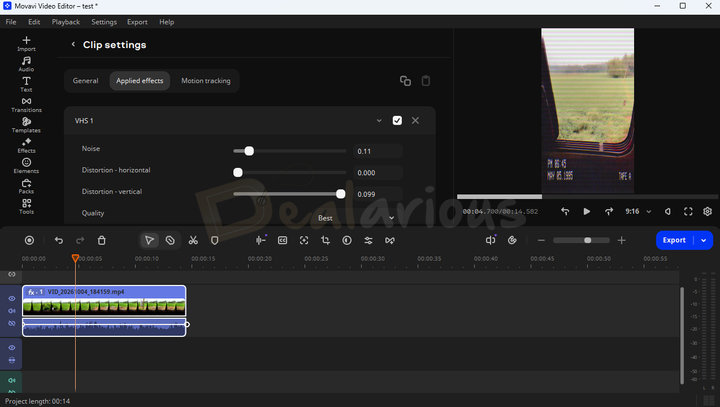Screen dimensions: 720x407
Task: Switch to the General tab
Action: [x=85, y=81]
